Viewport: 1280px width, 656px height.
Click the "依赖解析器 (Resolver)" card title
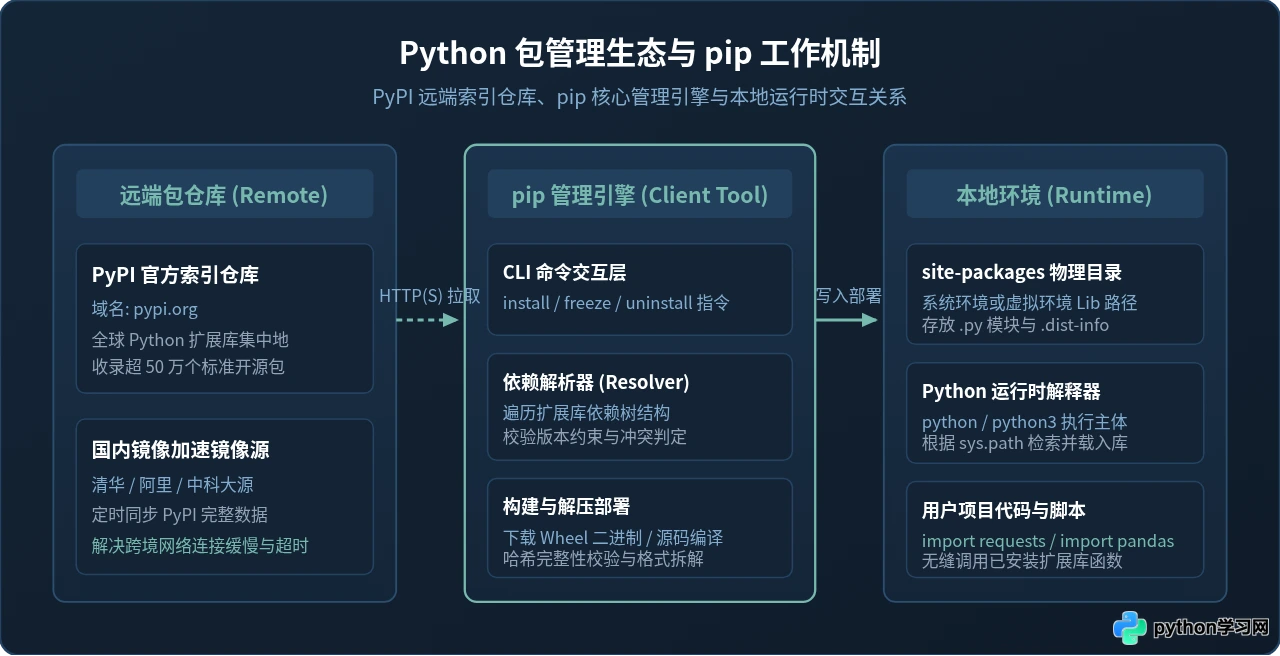click(x=596, y=382)
